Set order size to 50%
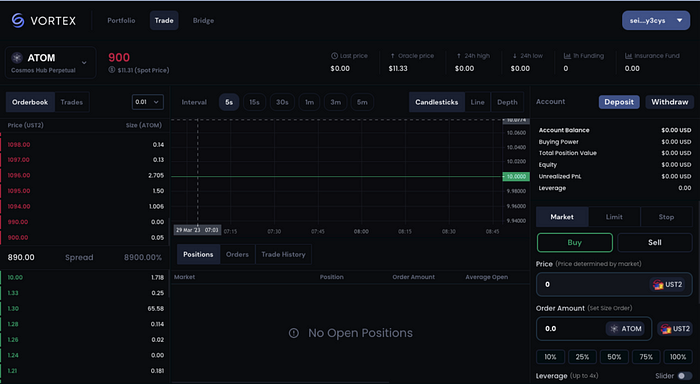The height and width of the screenshot is (384, 700). pyautogui.click(x=614, y=357)
